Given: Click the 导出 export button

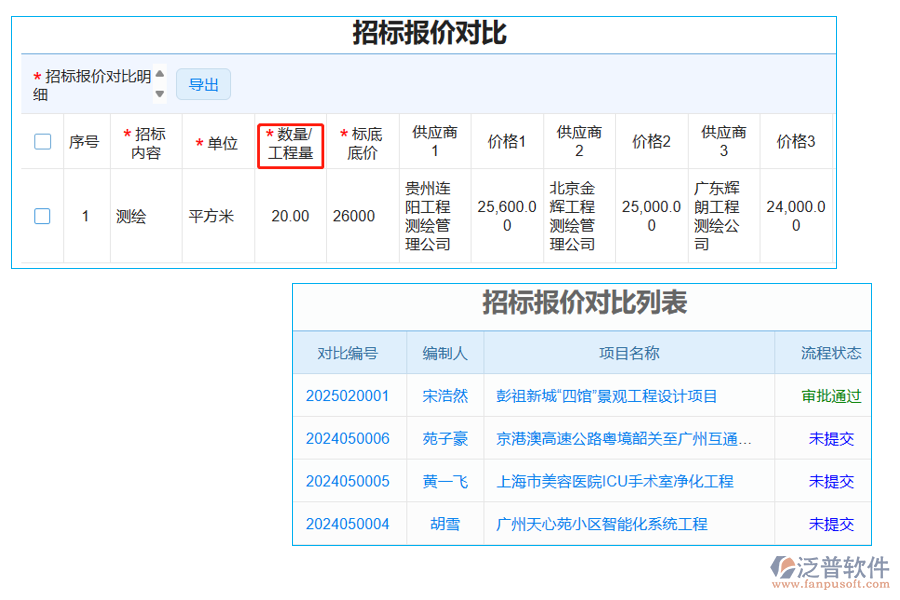Looking at the screenshot, I should click(203, 84).
